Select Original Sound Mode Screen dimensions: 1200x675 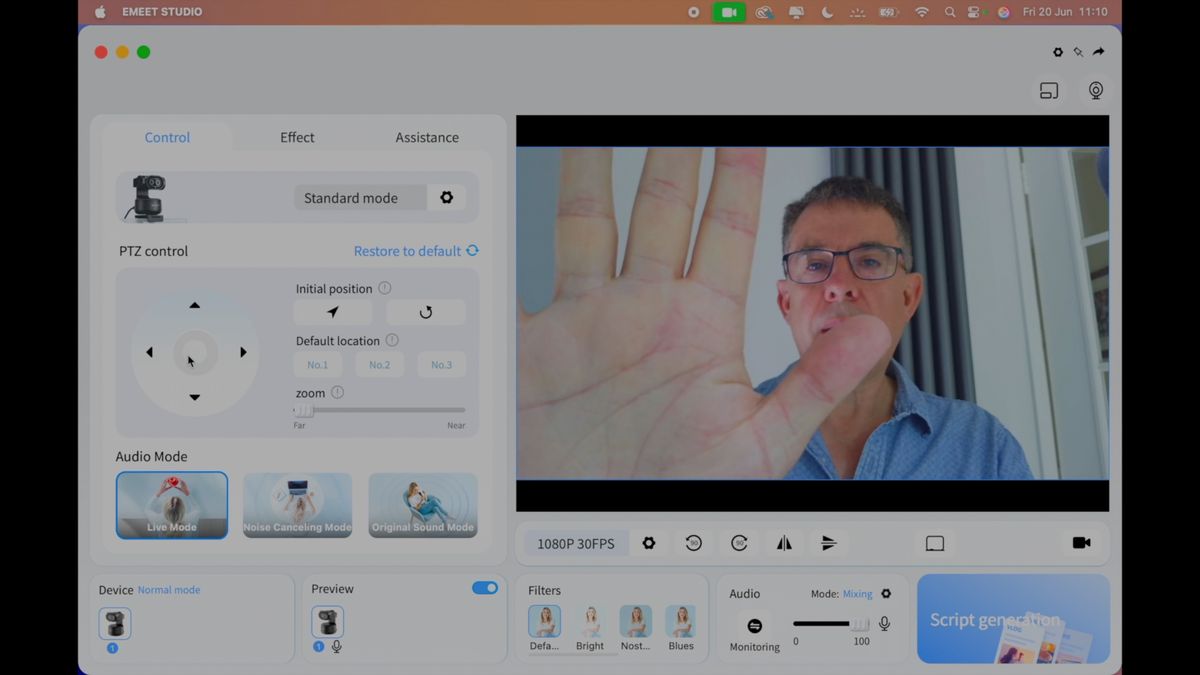(x=422, y=505)
